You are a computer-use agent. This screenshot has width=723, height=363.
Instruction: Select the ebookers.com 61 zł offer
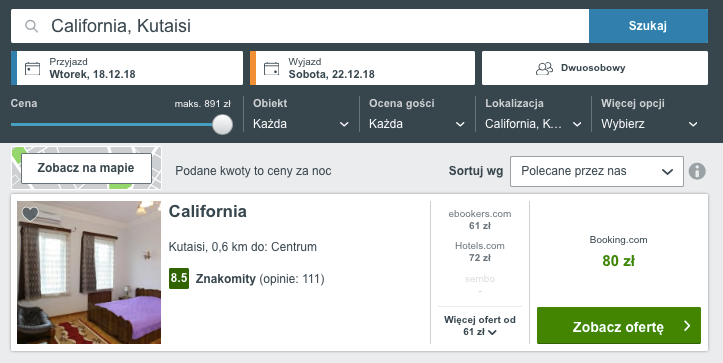coord(480,220)
